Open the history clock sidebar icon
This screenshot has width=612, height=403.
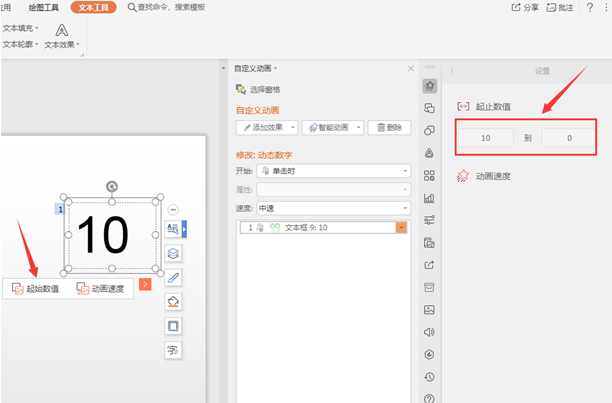click(x=429, y=377)
